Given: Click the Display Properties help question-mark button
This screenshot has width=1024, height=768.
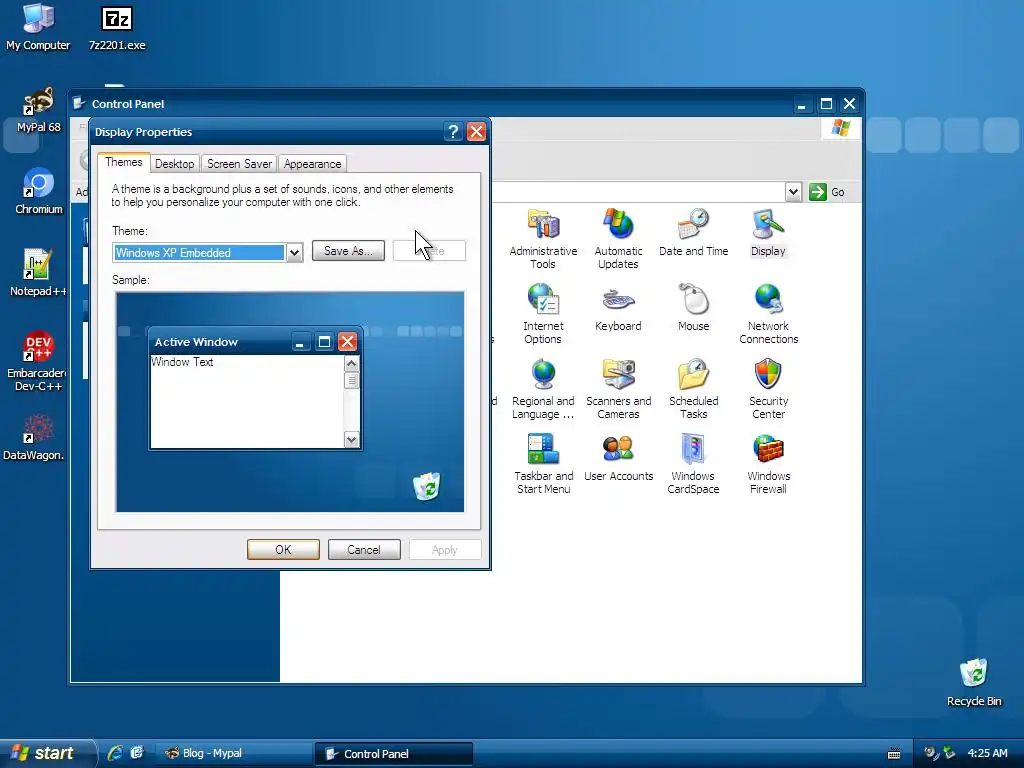Looking at the screenshot, I should 453,132.
